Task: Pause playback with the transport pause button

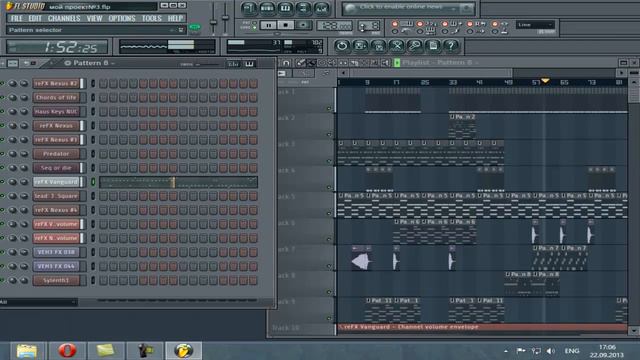Action: click(268, 25)
